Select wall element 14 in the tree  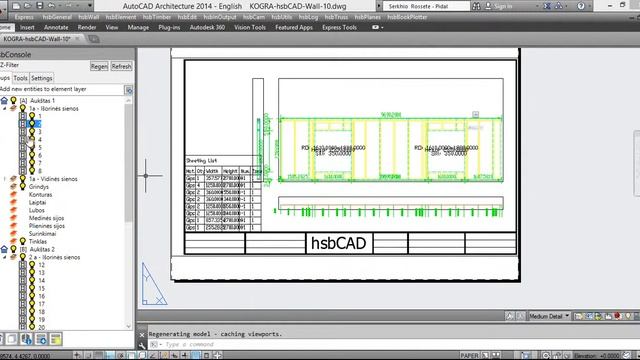click(x=42, y=280)
